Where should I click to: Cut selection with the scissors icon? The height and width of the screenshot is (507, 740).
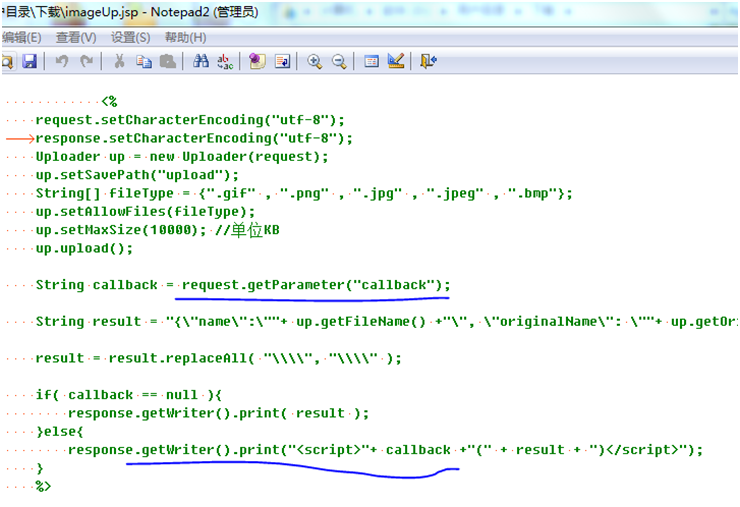(x=119, y=61)
